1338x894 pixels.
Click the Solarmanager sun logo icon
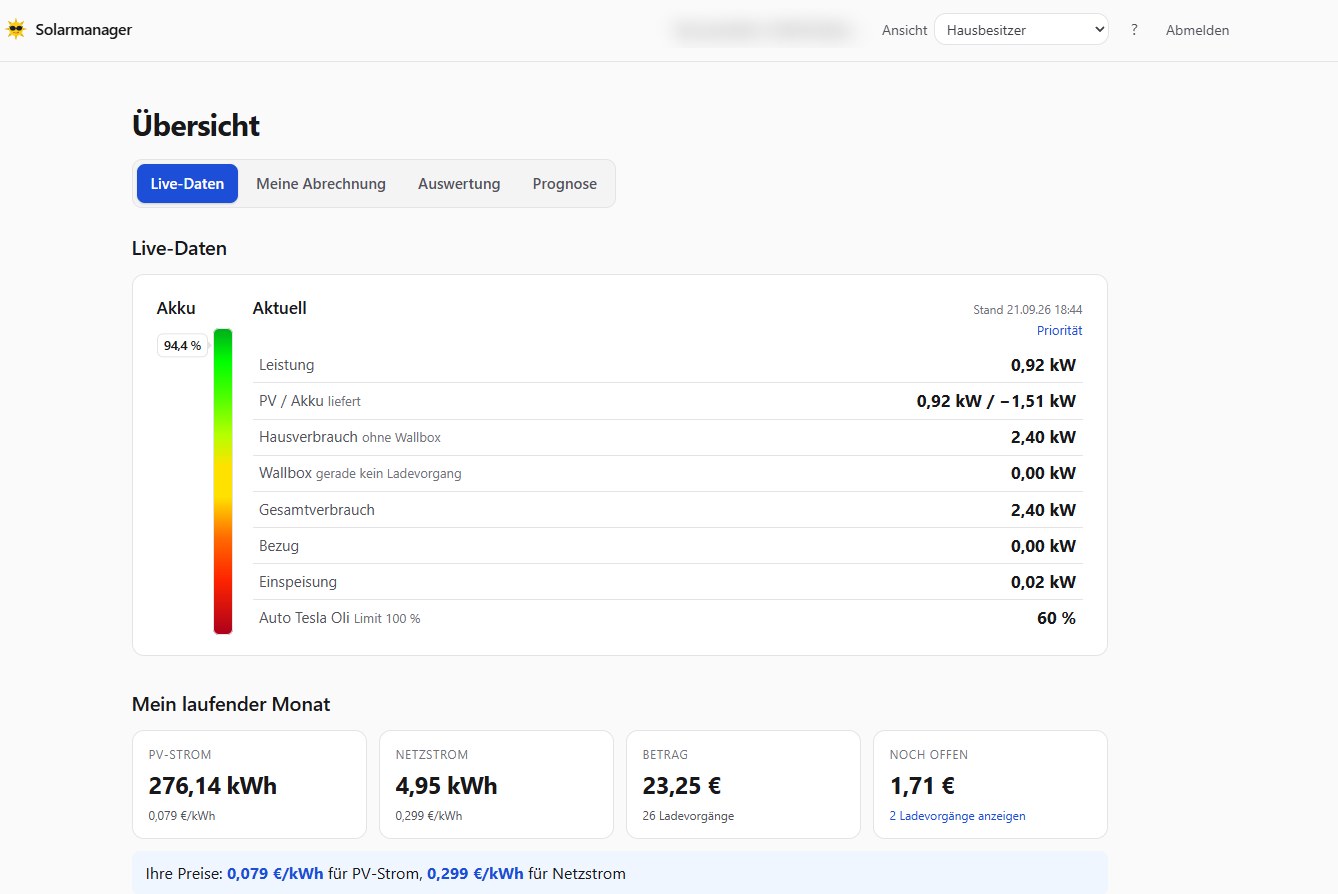pos(15,30)
